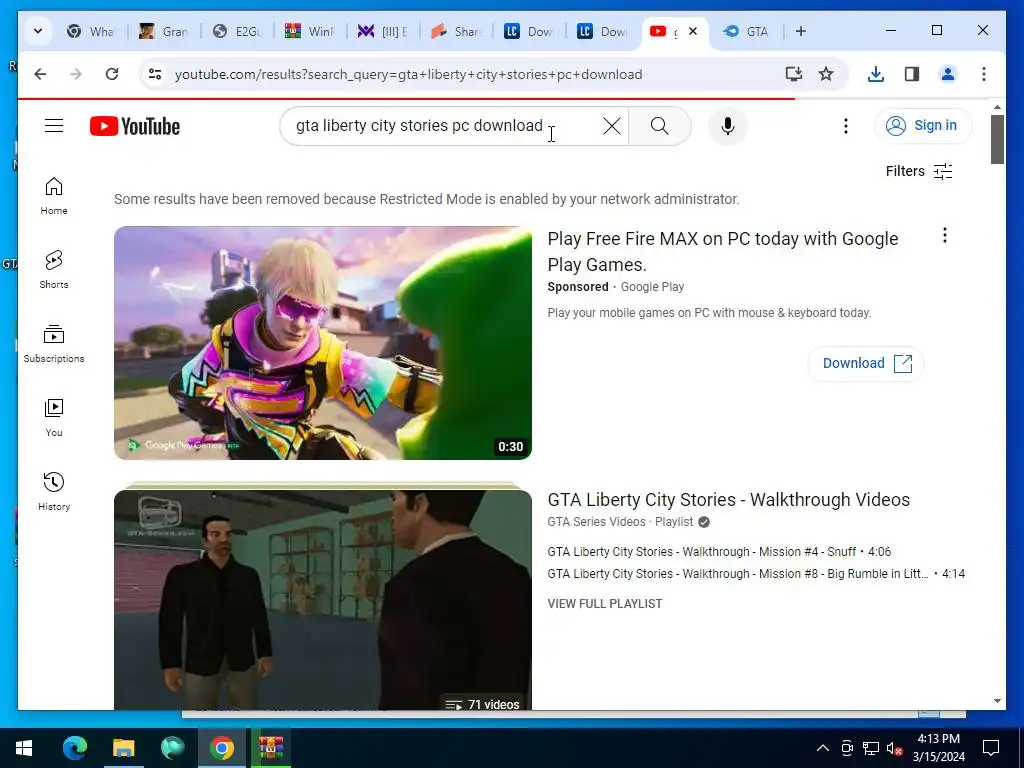Screen dimensions: 1024x768
Task: Open GTA Liberty City Stories - Walkthrough Videos title
Action: pyautogui.click(x=728, y=500)
